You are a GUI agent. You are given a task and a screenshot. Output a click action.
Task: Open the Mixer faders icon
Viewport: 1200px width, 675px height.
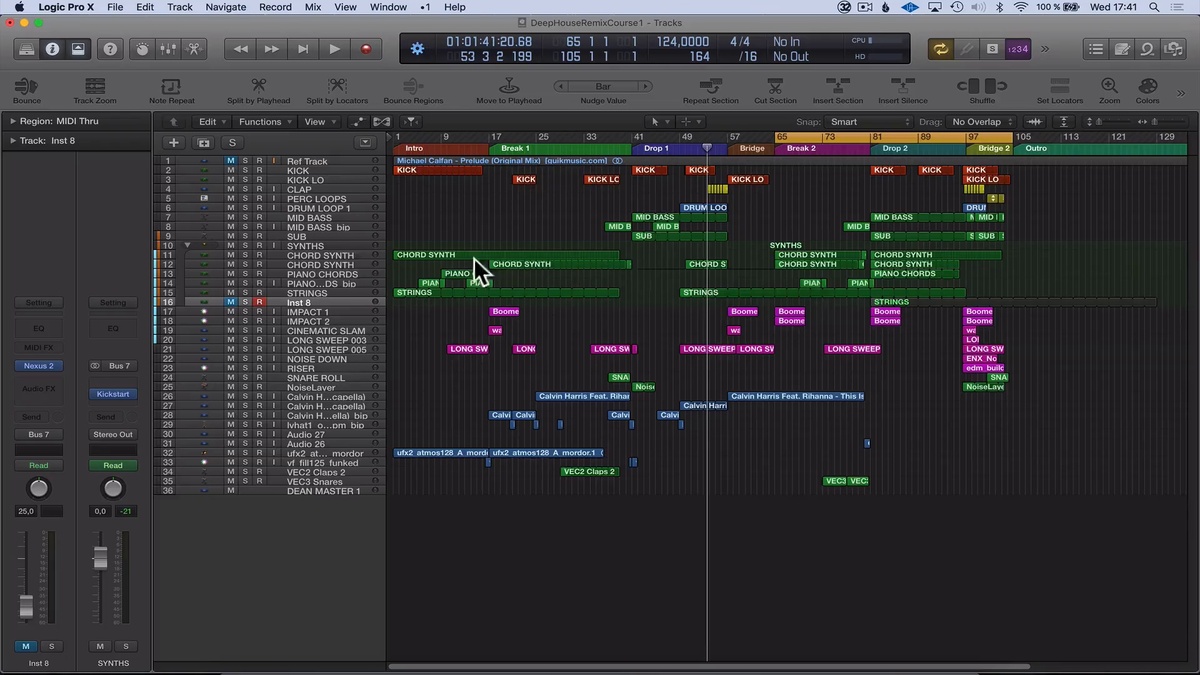point(168,49)
